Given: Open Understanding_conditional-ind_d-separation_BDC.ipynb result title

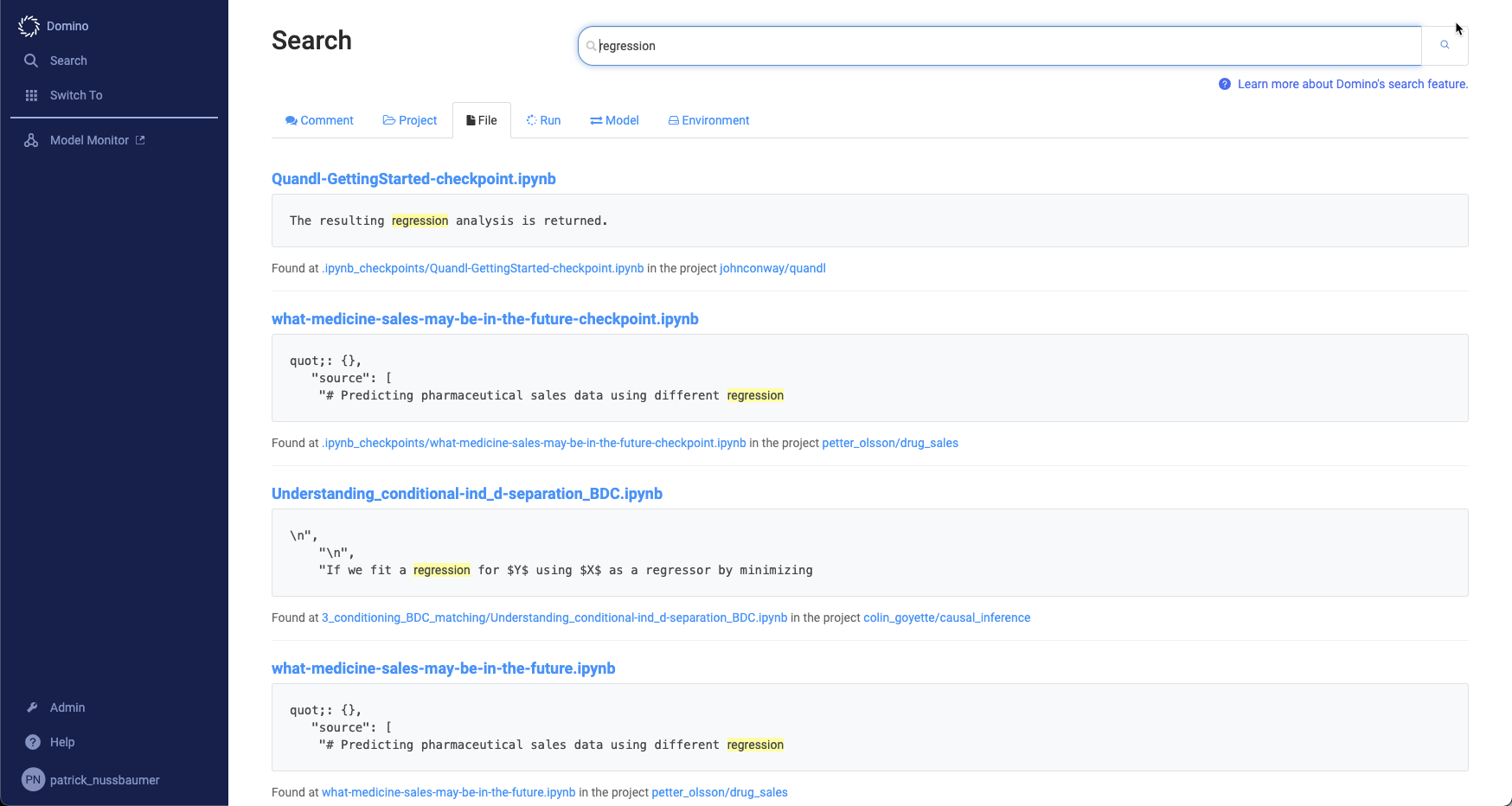Looking at the screenshot, I should (467, 494).
